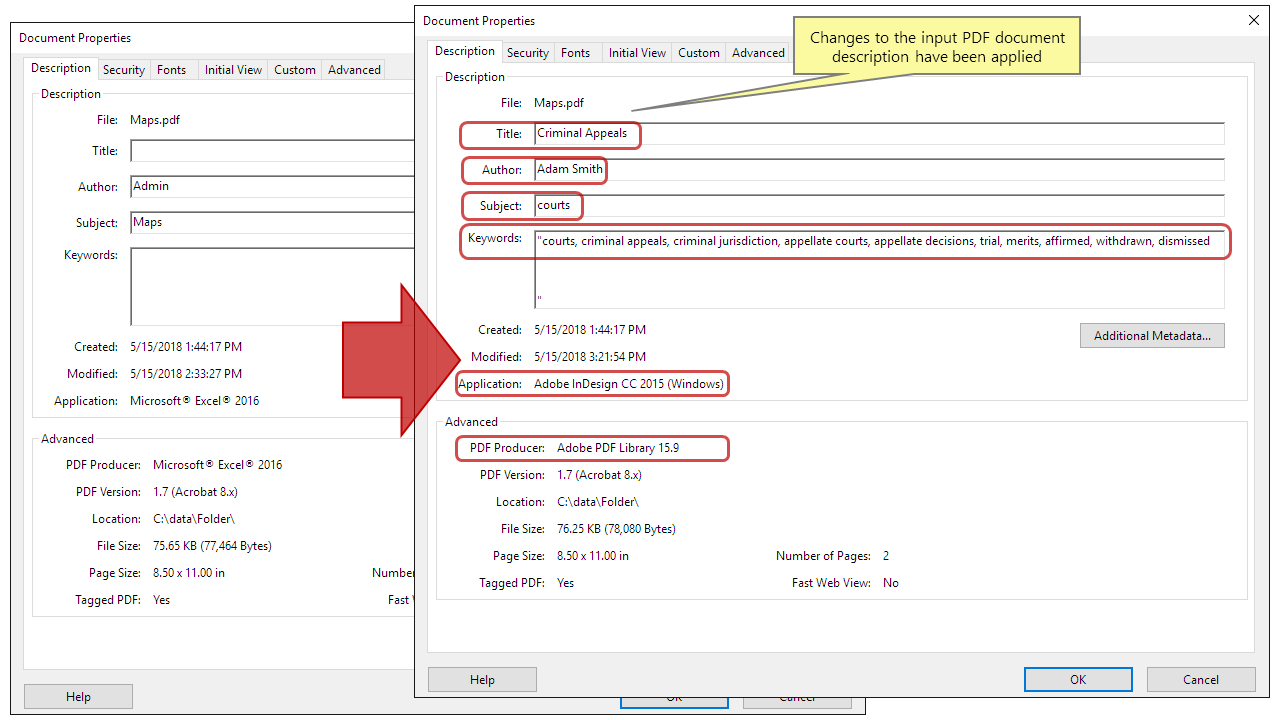Screen dimensions: 1280x720
Task: Select the Description tab on the left dialog
Action: tap(60, 68)
